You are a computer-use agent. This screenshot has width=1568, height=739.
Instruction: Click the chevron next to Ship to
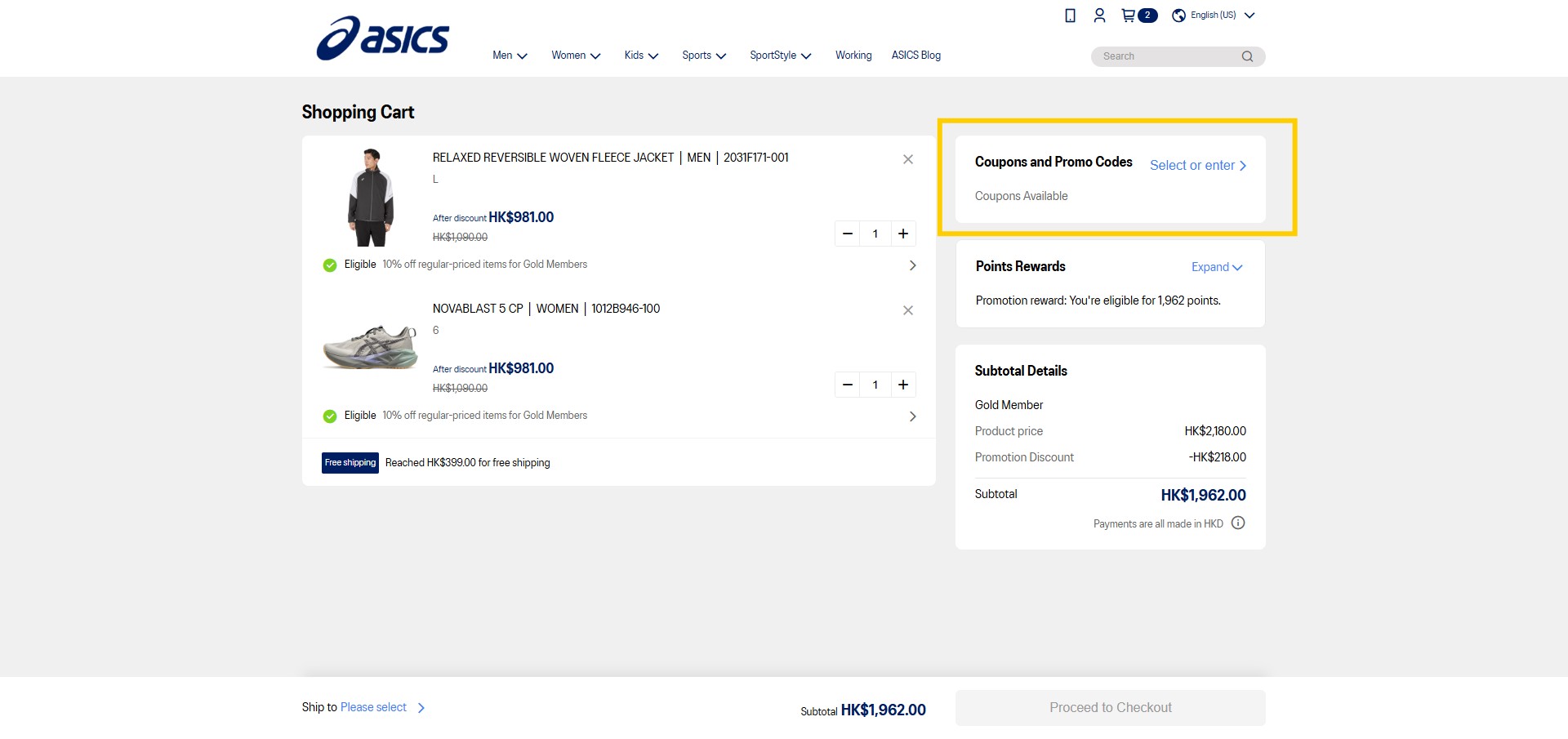click(x=421, y=708)
